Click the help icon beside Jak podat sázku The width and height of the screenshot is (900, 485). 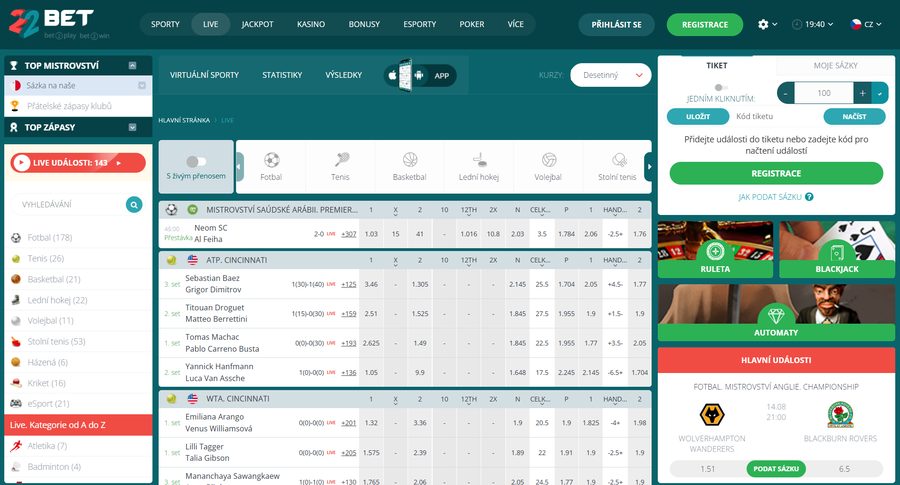coord(809,197)
